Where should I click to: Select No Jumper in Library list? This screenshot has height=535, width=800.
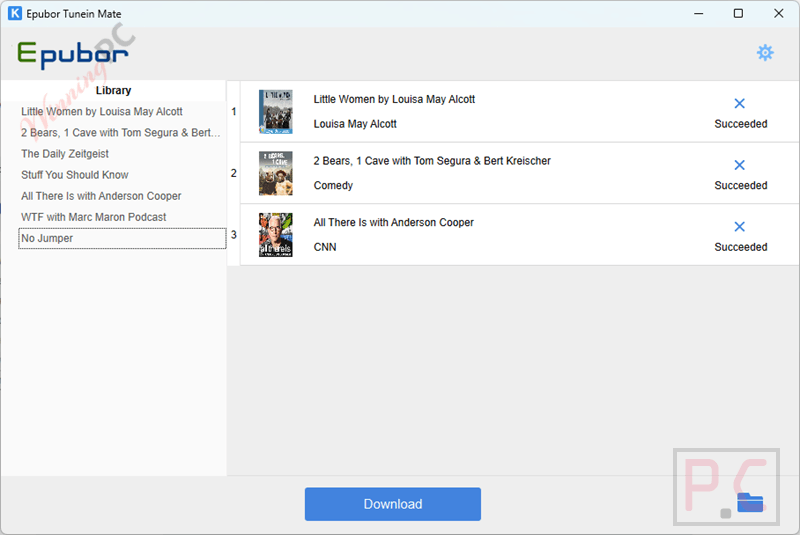pos(122,238)
